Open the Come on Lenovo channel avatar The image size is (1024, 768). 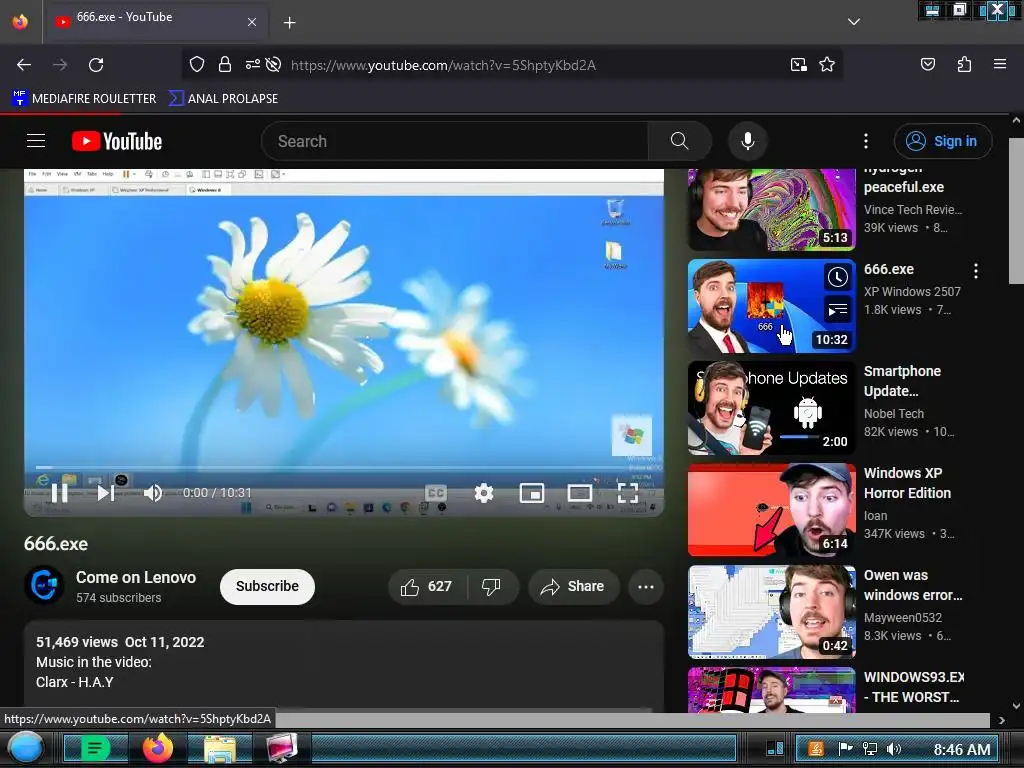[44, 585]
